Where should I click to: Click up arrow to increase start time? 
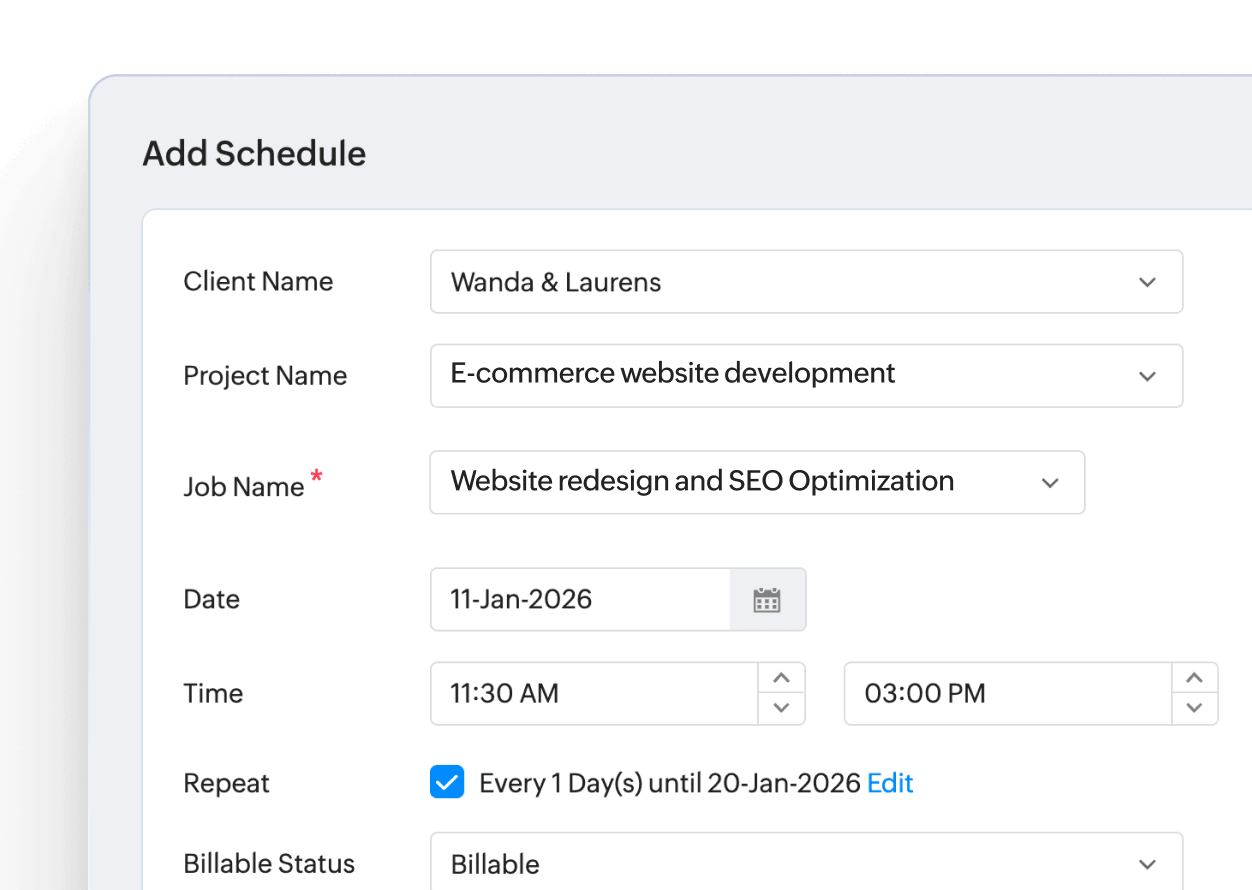(x=781, y=679)
